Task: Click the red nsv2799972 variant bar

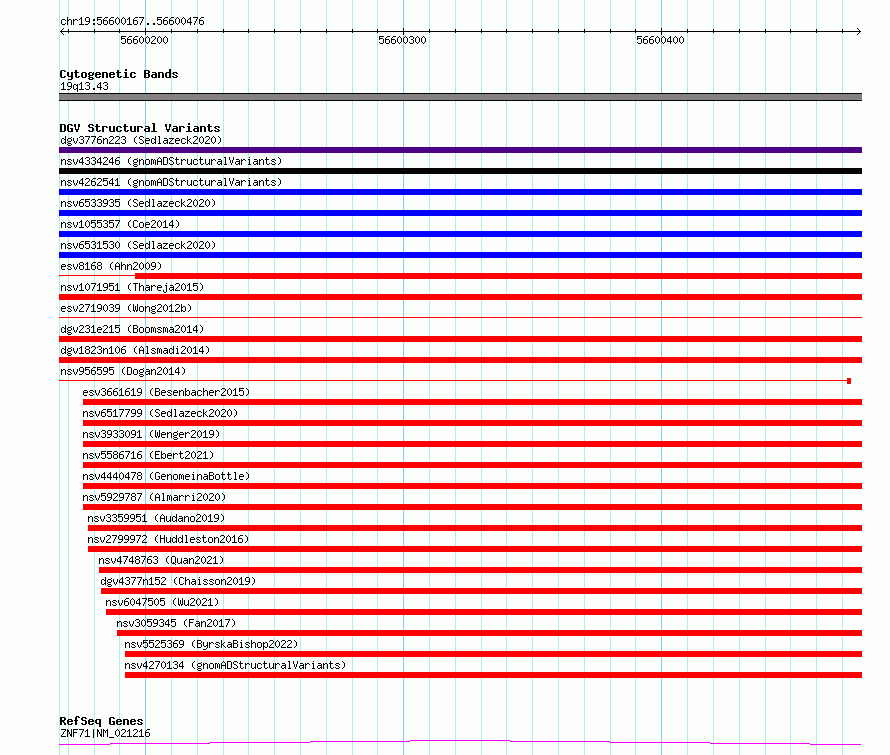Action: pos(475,549)
